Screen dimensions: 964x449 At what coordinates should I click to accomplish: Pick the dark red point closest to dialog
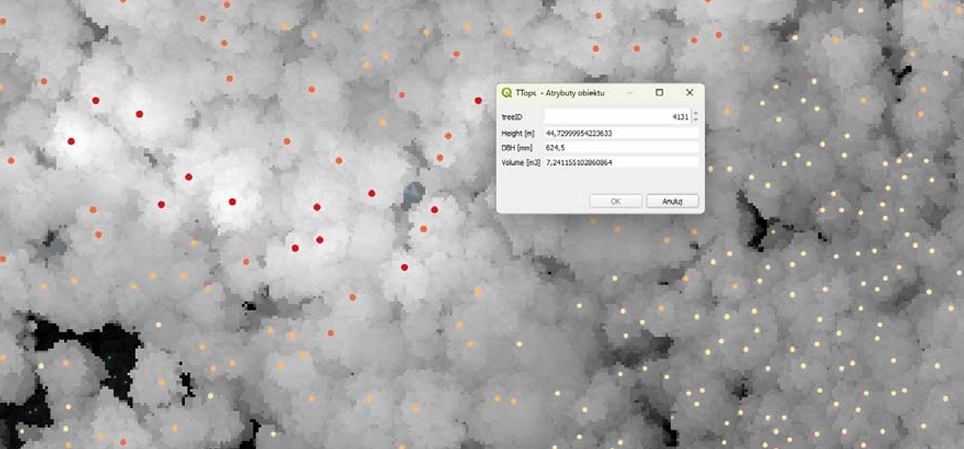click(433, 210)
